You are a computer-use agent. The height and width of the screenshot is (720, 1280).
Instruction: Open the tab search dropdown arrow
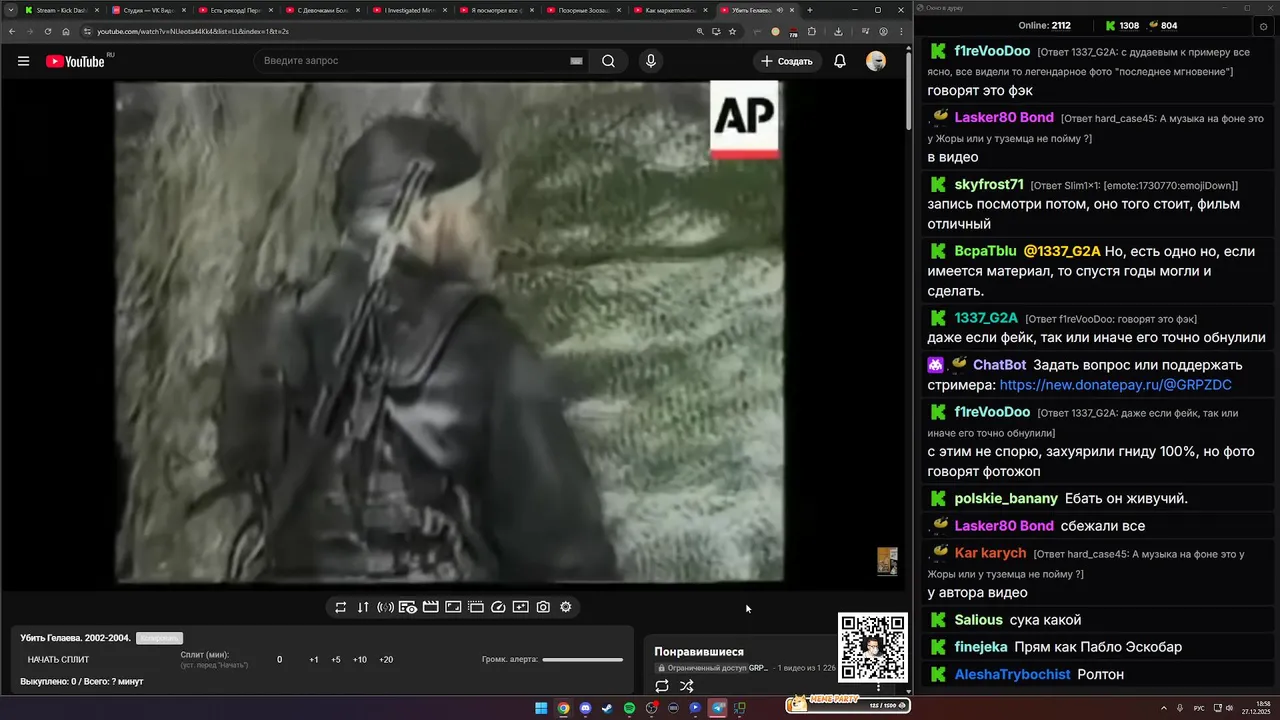coord(10,10)
